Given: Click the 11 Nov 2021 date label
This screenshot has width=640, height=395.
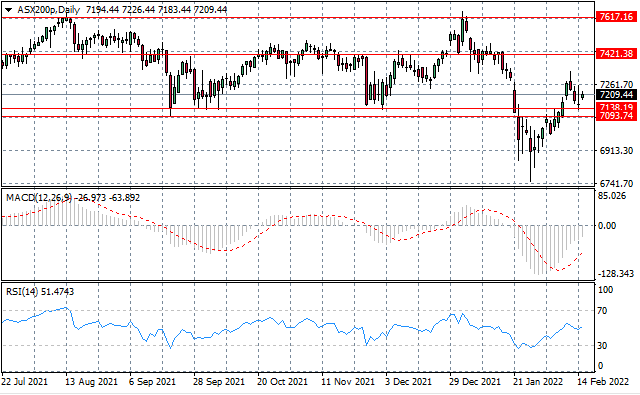Looking at the screenshot, I should [x=348, y=382].
